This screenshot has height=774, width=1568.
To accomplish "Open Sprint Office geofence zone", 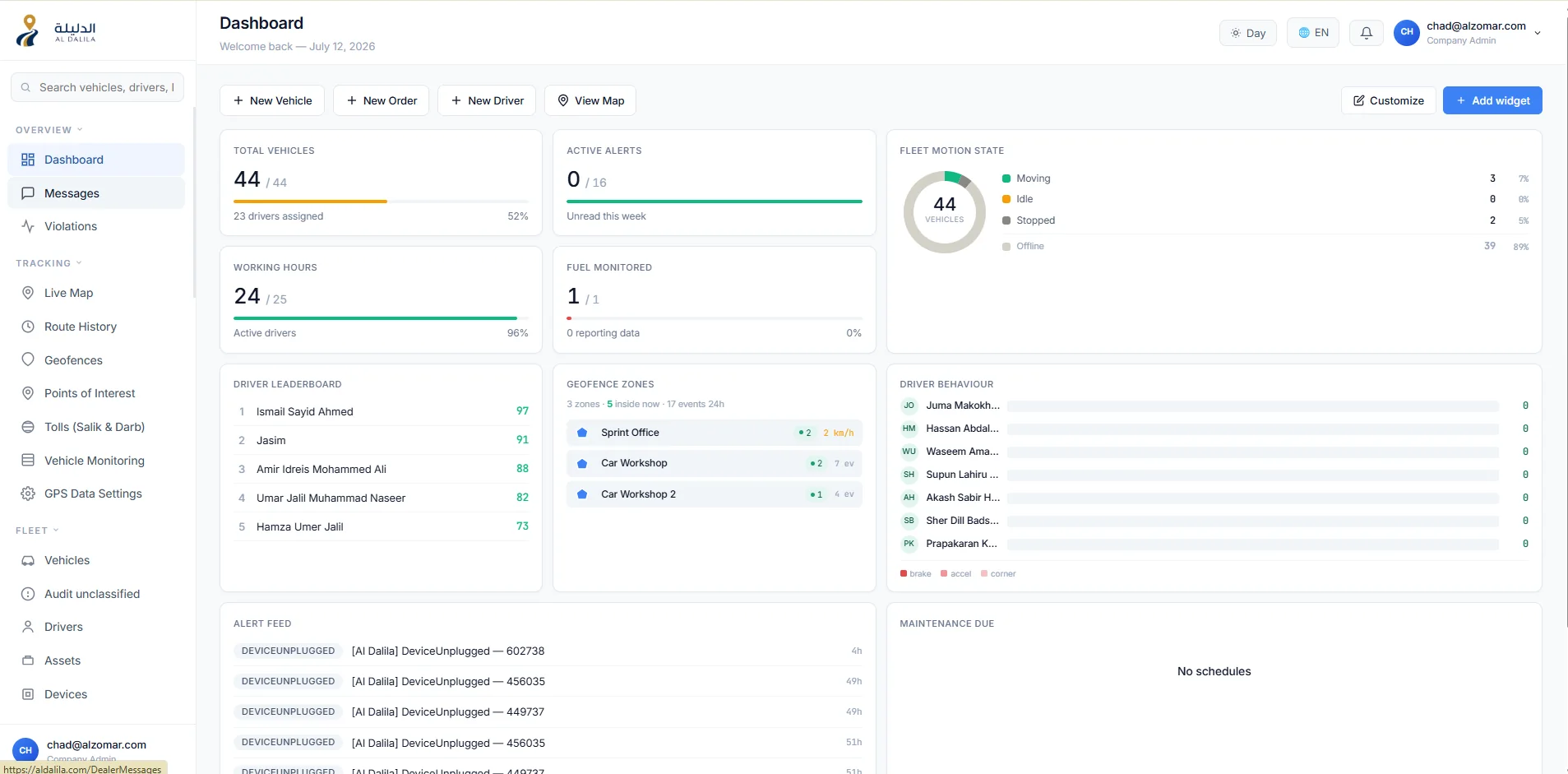I will 714,433.
